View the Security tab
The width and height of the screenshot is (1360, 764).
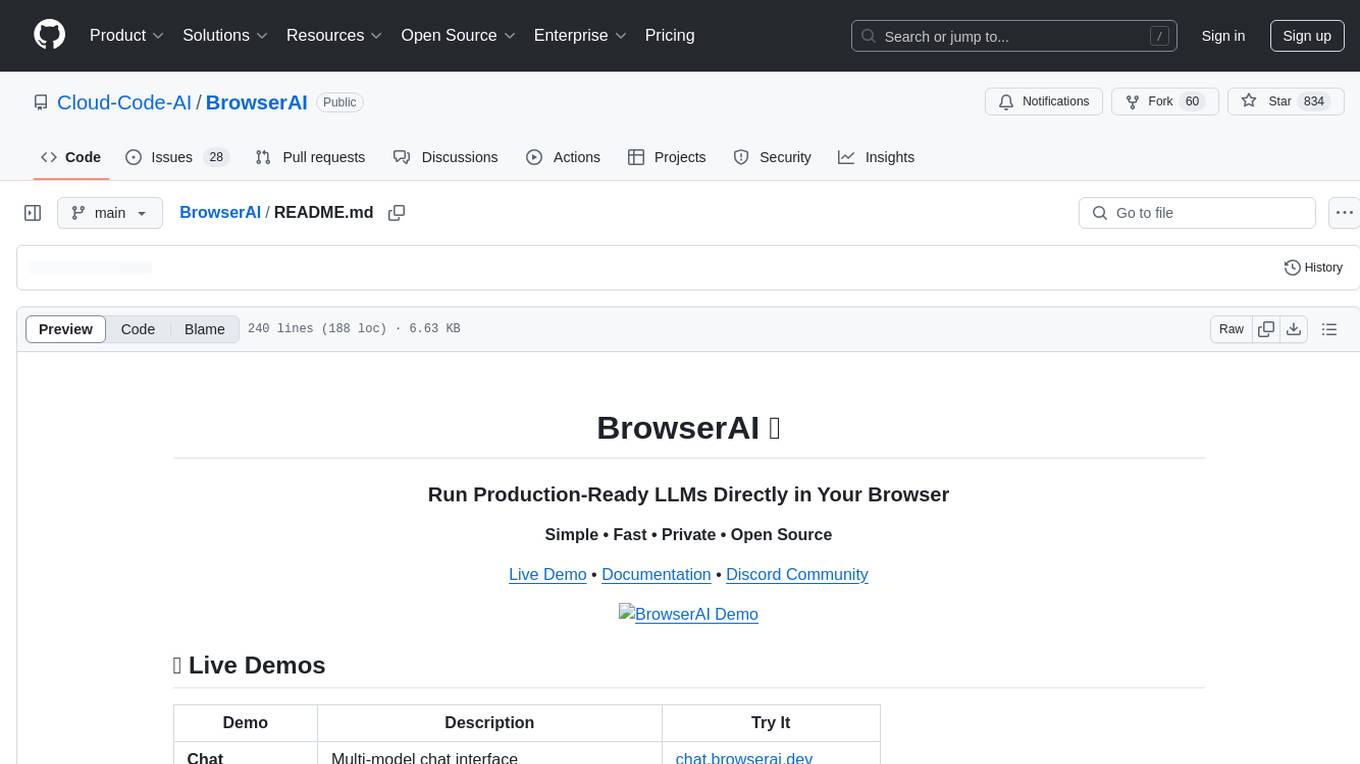tap(772, 157)
